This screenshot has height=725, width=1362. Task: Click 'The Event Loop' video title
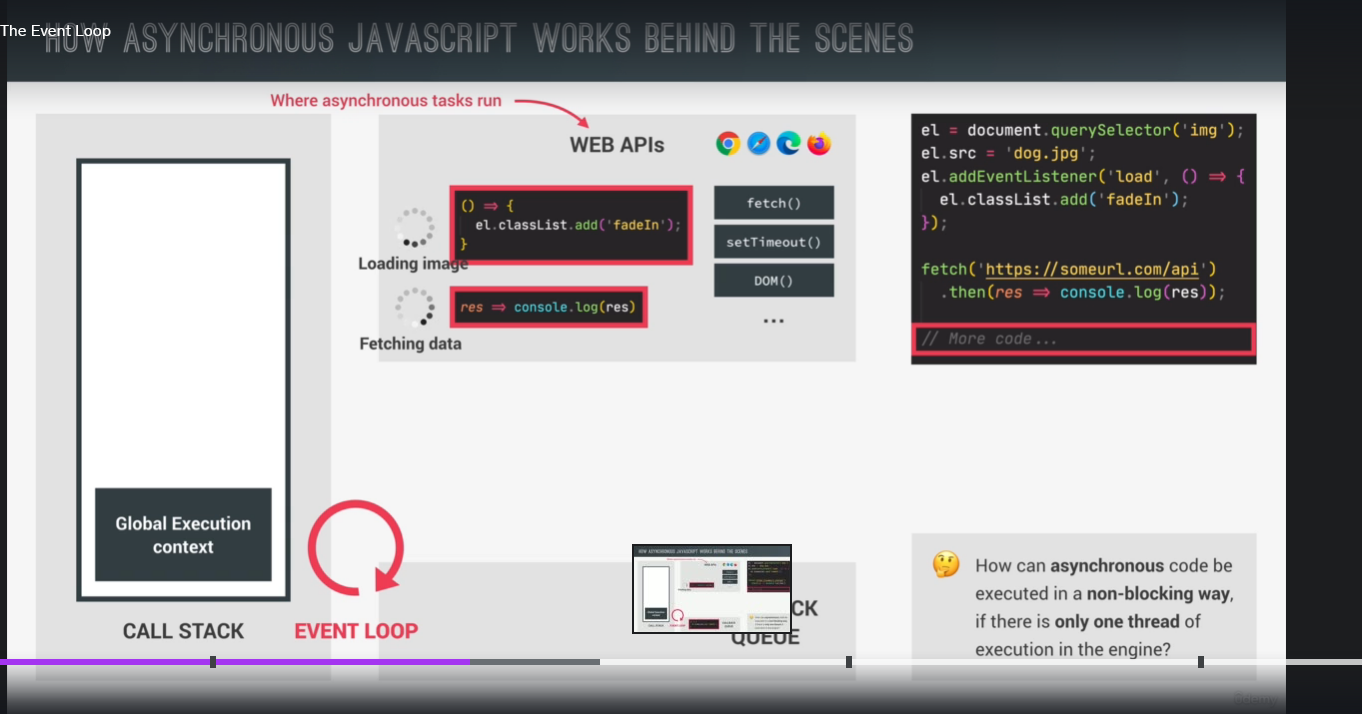(56, 31)
